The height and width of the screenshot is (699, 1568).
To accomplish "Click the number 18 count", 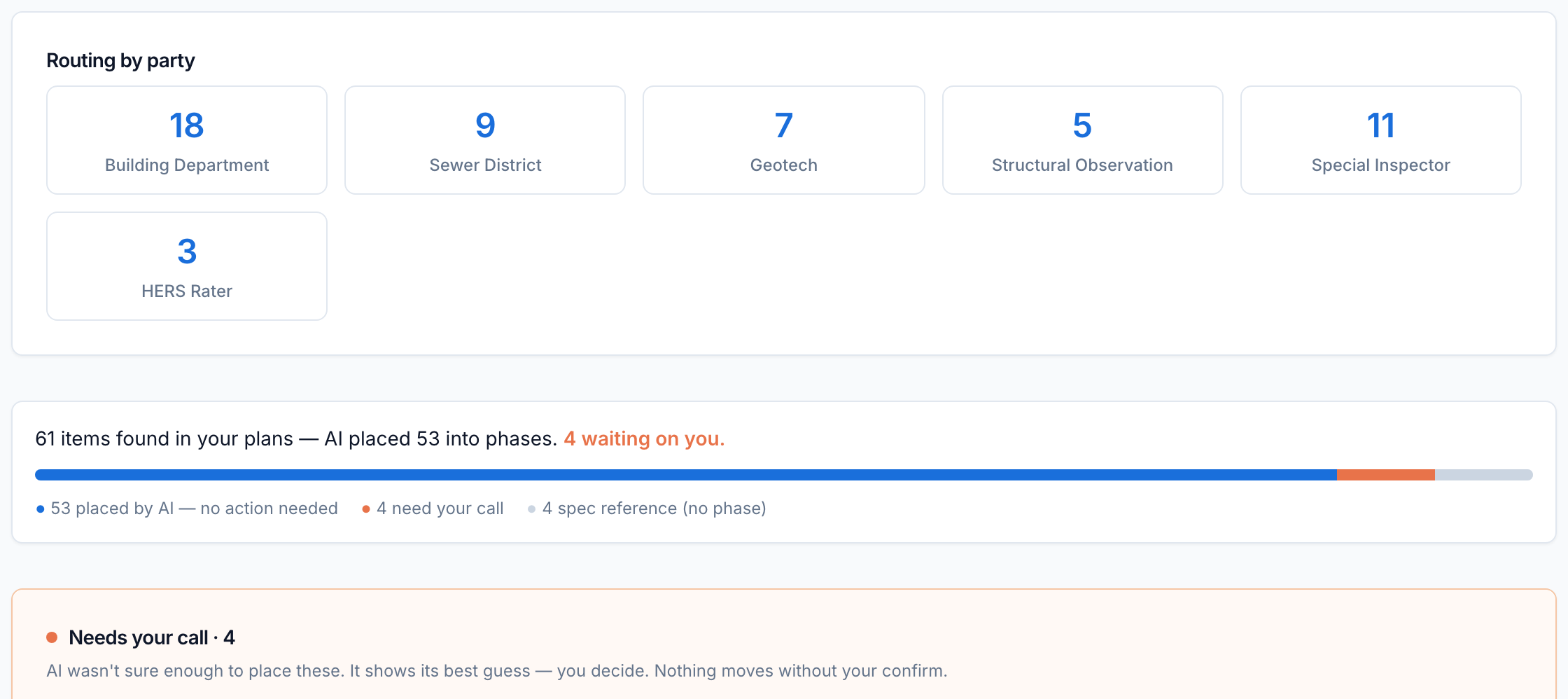I will click(187, 125).
